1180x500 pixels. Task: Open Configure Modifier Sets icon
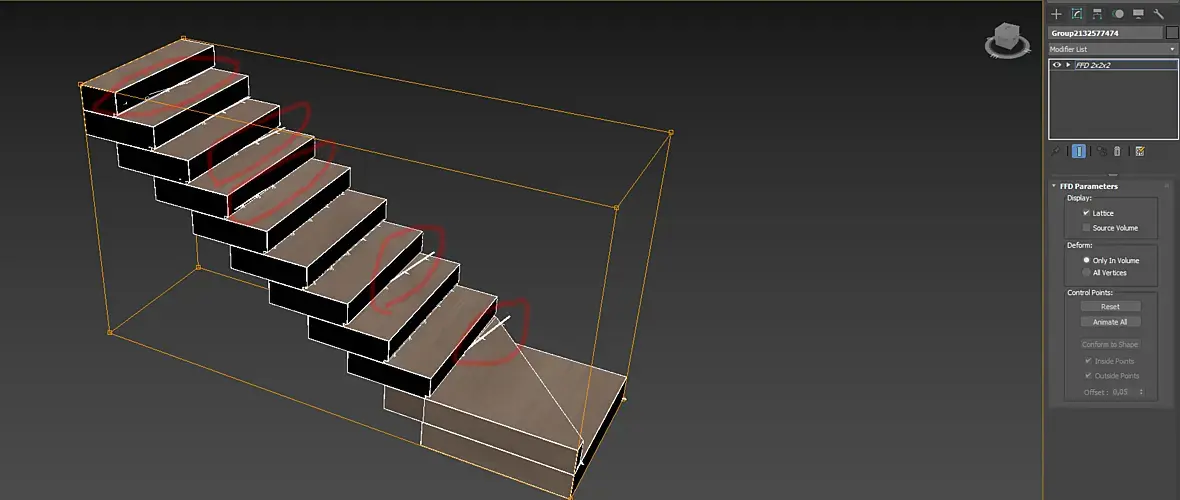[x=1140, y=151]
